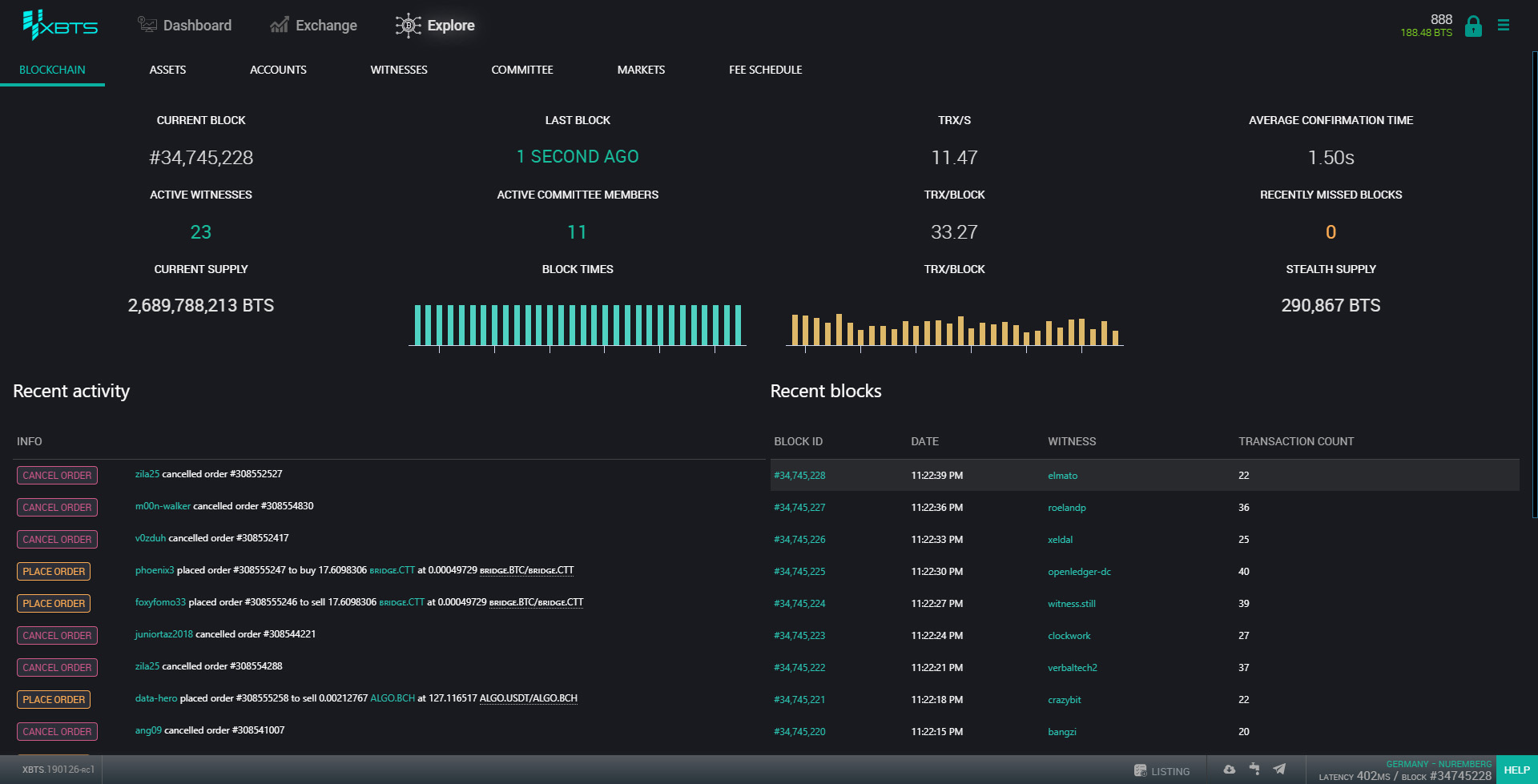This screenshot has height=784, width=1538.
Task: Open witness bangzi
Action: tap(1061, 731)
